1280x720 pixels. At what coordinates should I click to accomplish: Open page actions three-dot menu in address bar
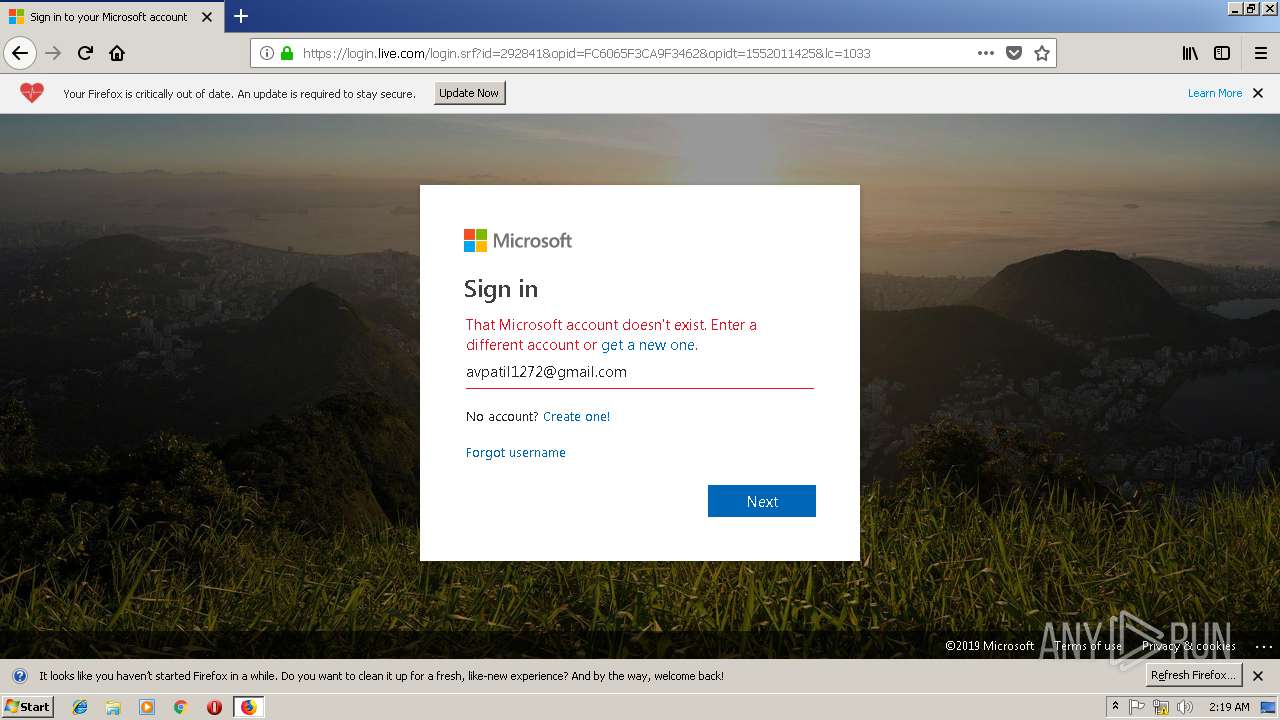coord(986,53)
